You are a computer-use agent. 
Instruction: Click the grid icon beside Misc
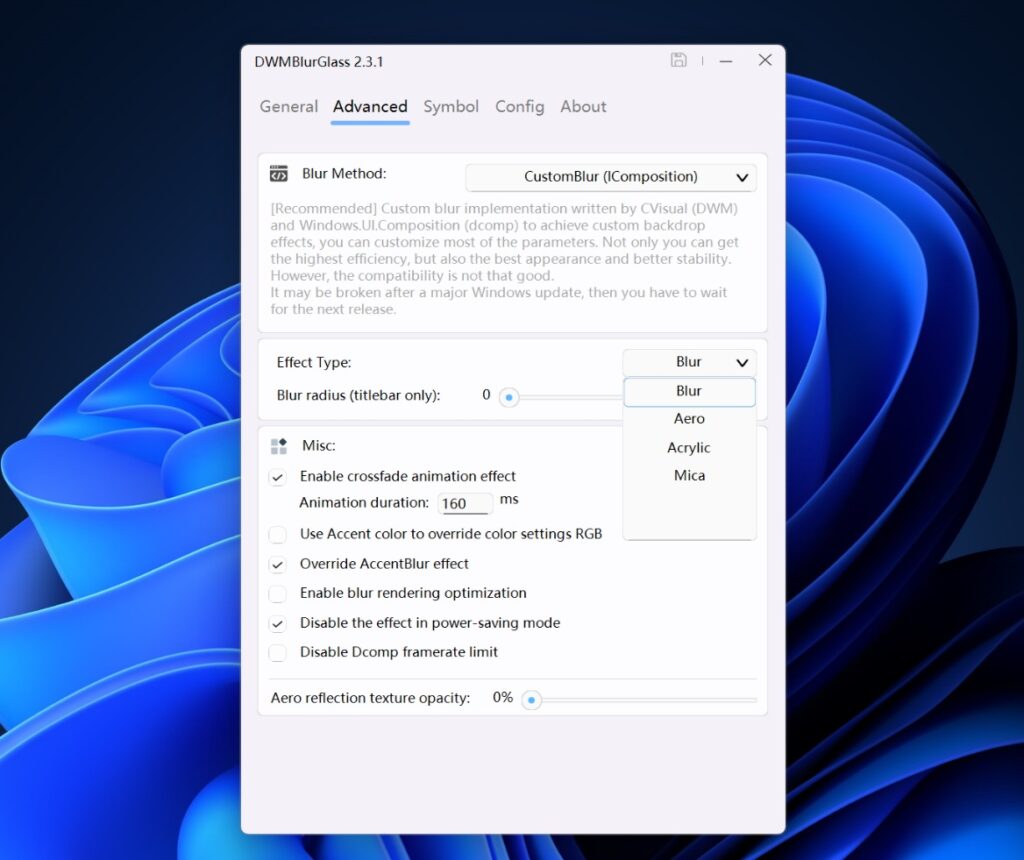[280, 445]
